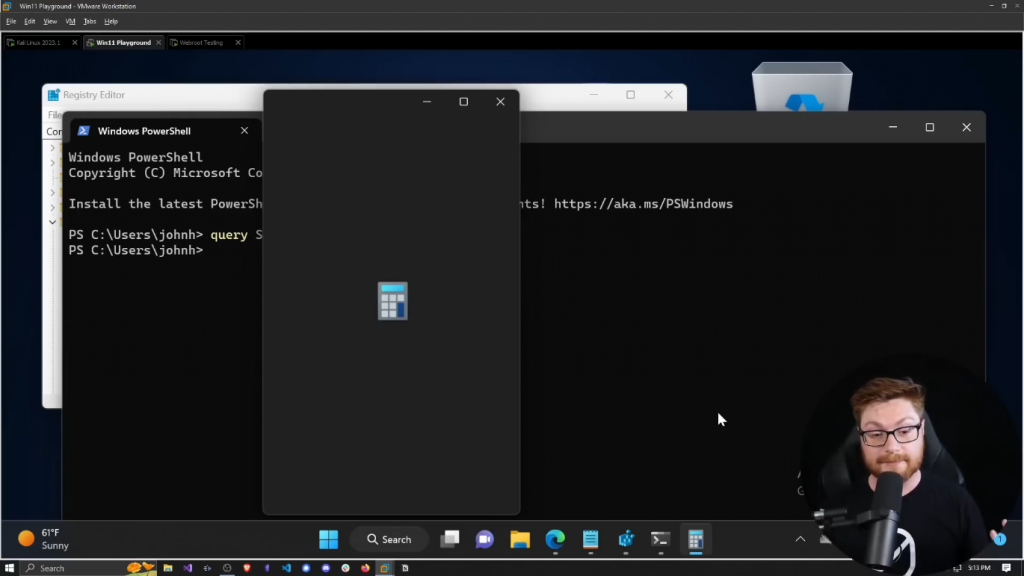This screenshot has height=576, width=1024.
Task: Open Teams Chat from the Win11 taskbar
Action: (485, 539)
